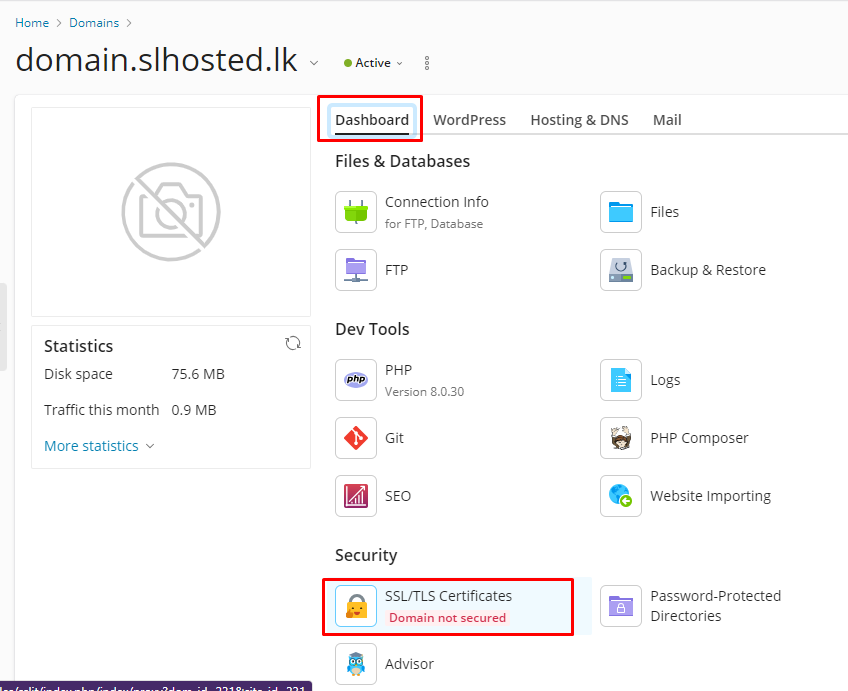Viewport: 848px width, 691px height.
Task: Expand the More statistics section
Action: point(99,446)
